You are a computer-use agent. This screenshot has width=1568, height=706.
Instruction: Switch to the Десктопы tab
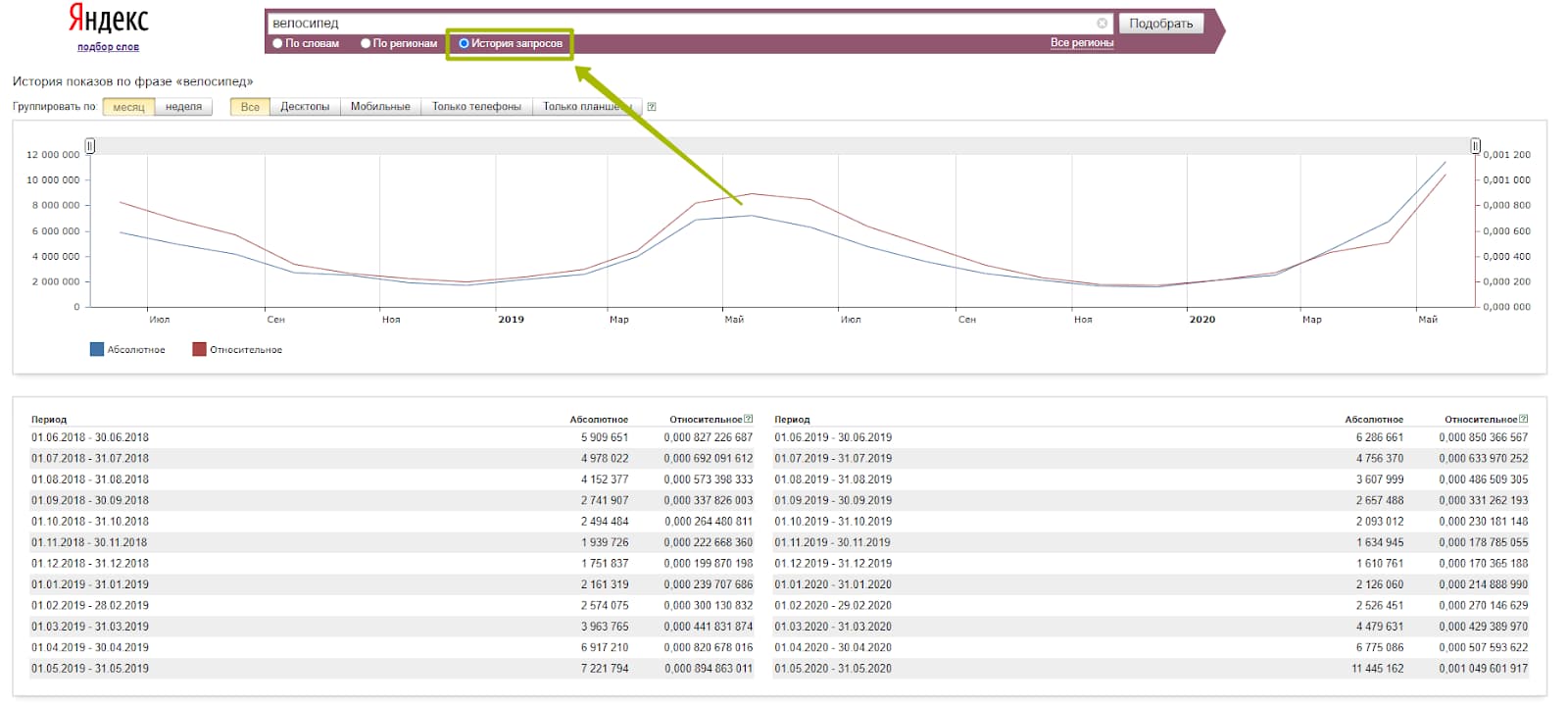305,107
